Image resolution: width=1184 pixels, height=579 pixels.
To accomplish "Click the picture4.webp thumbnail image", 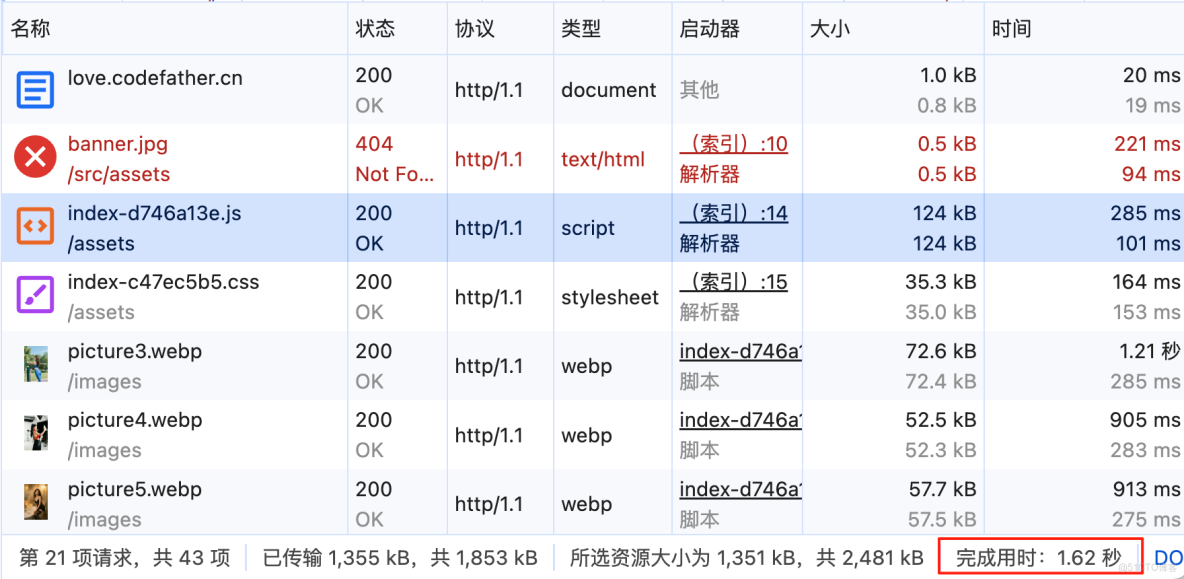I will (35, 433).
